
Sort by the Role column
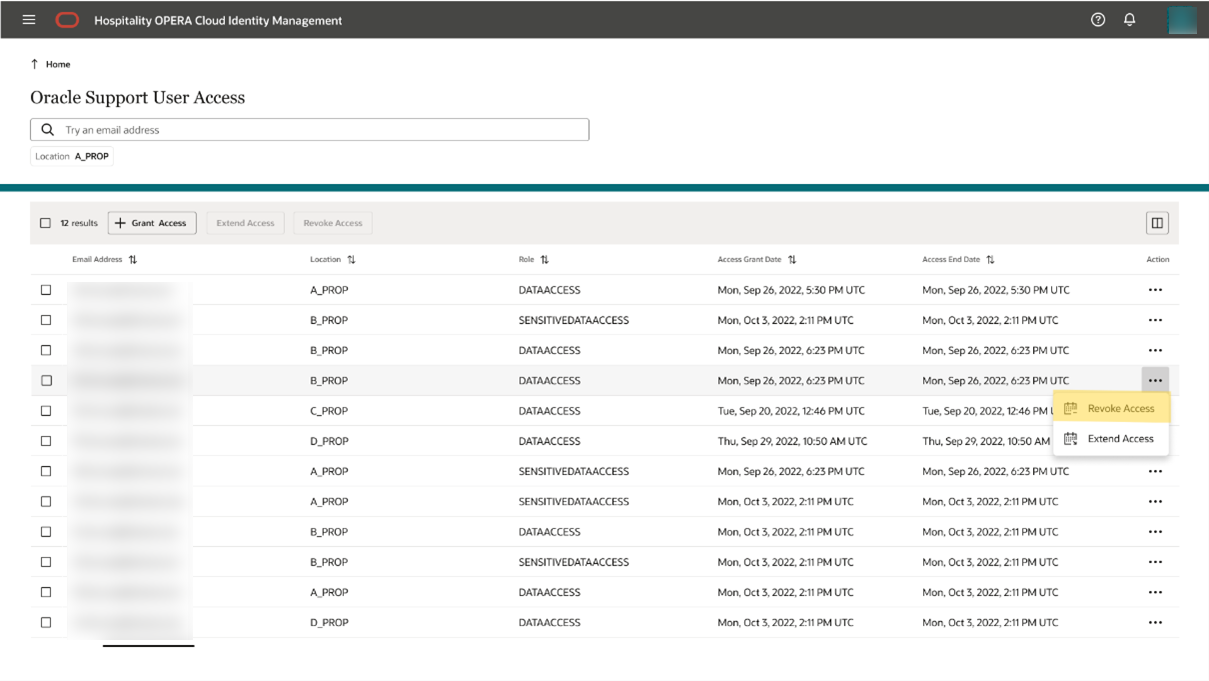click(x=542, y=259)
